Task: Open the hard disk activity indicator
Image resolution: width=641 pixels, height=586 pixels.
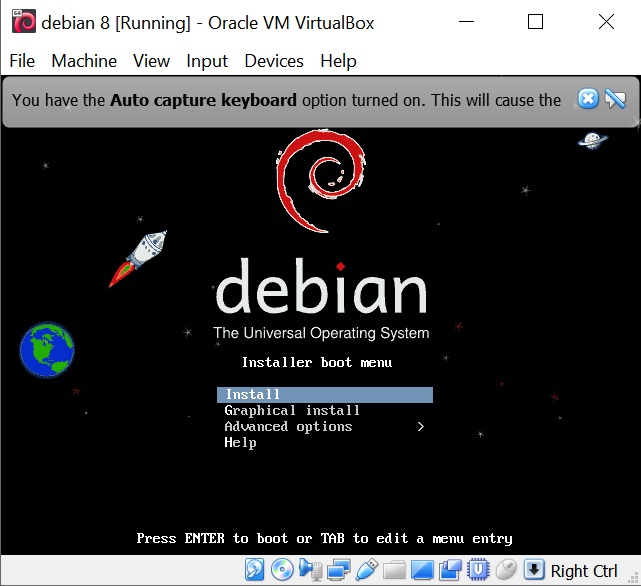Action: pos(254,570)
